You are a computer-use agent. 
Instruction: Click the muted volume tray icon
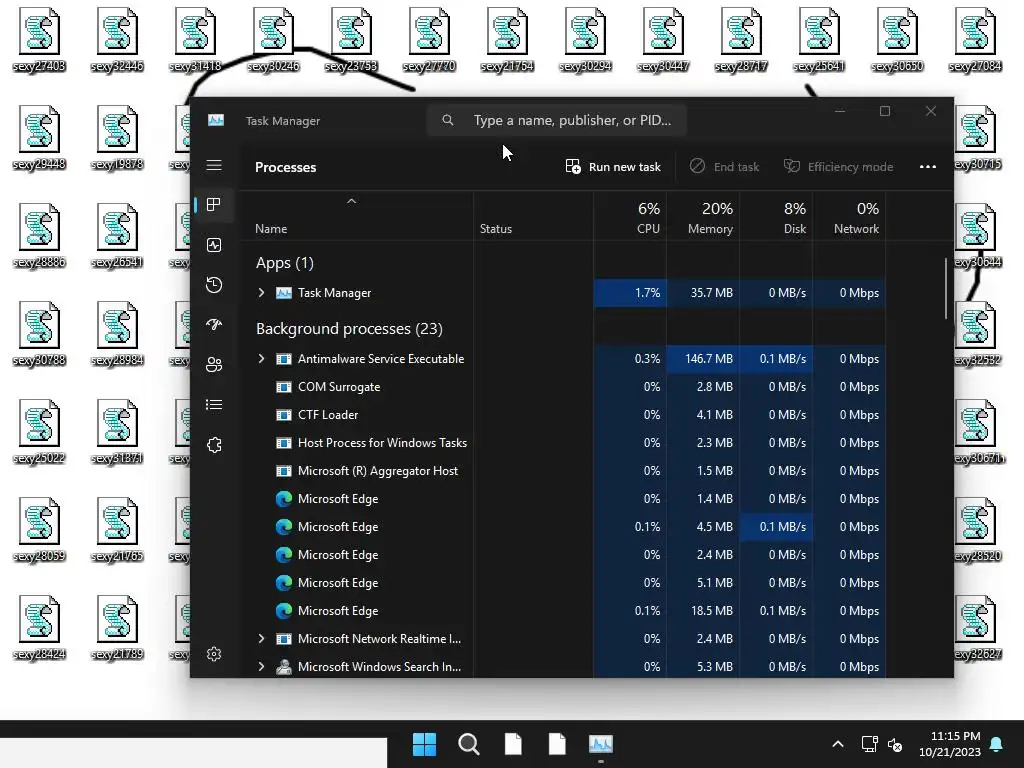pyautogui.click(x=895, y=744)
